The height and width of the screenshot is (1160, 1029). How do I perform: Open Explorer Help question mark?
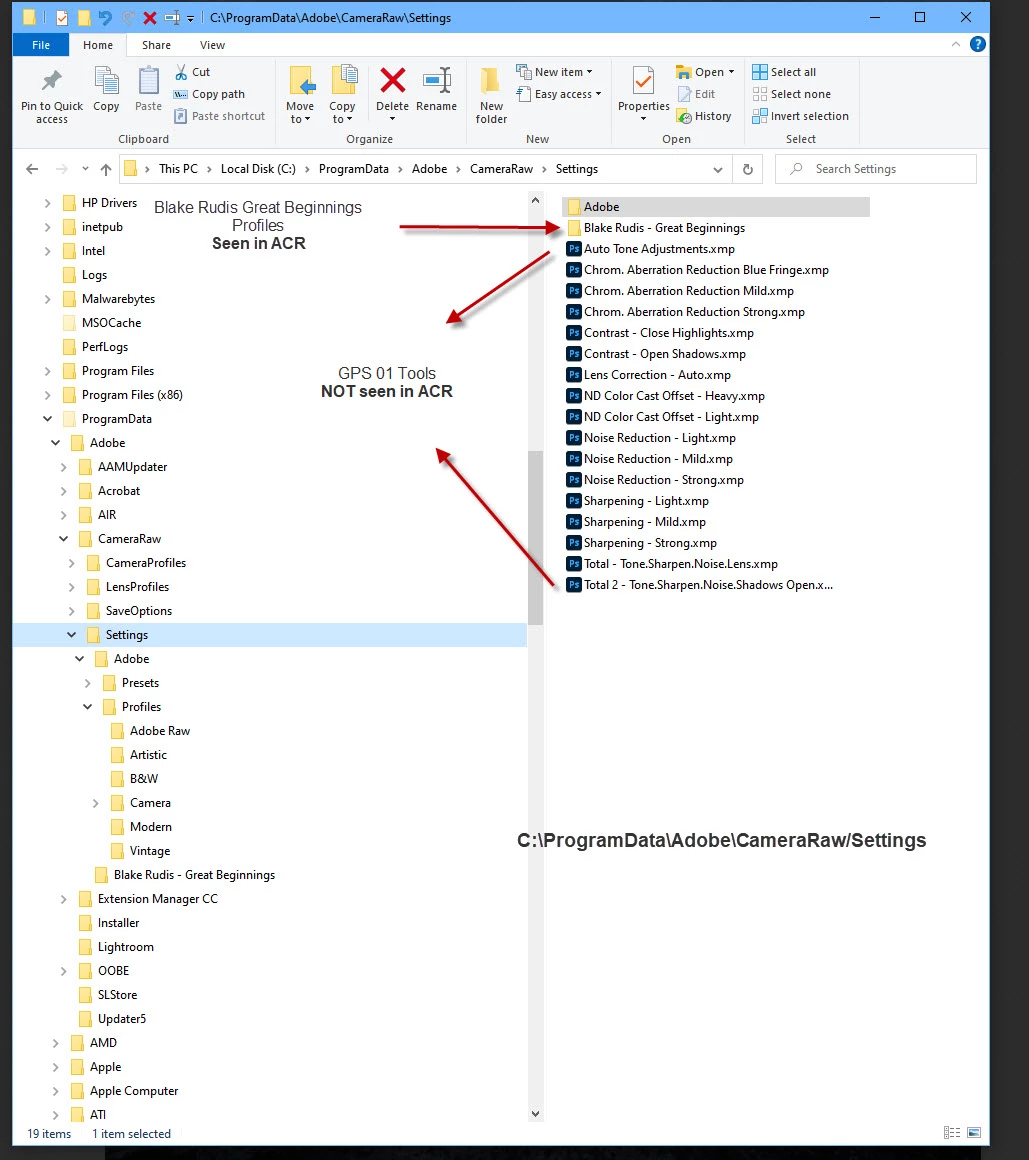977,44
